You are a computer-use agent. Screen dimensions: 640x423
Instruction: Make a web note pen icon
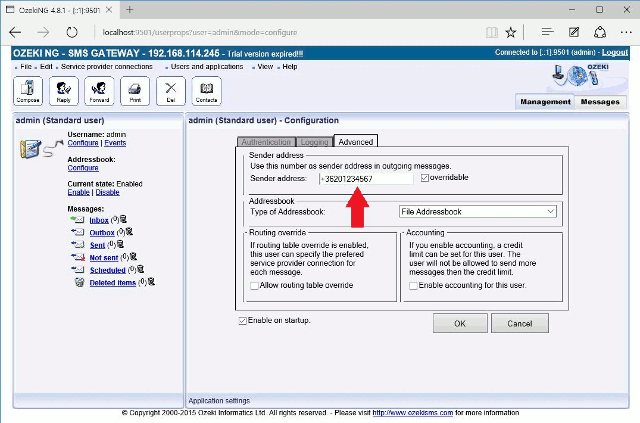pyautogui.click(x=574, y=32)
